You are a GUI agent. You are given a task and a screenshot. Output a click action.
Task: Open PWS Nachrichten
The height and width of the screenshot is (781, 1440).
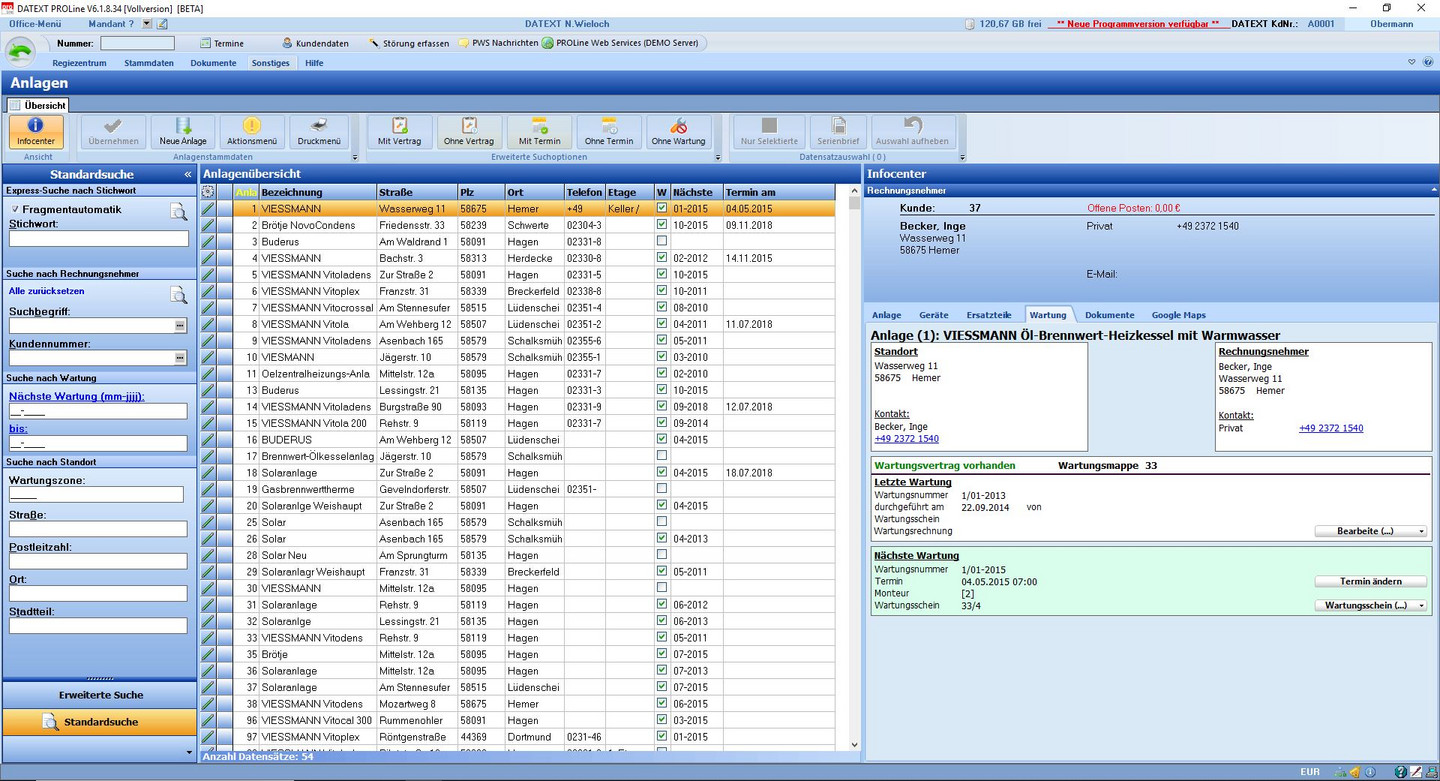[x=498, y=43]
